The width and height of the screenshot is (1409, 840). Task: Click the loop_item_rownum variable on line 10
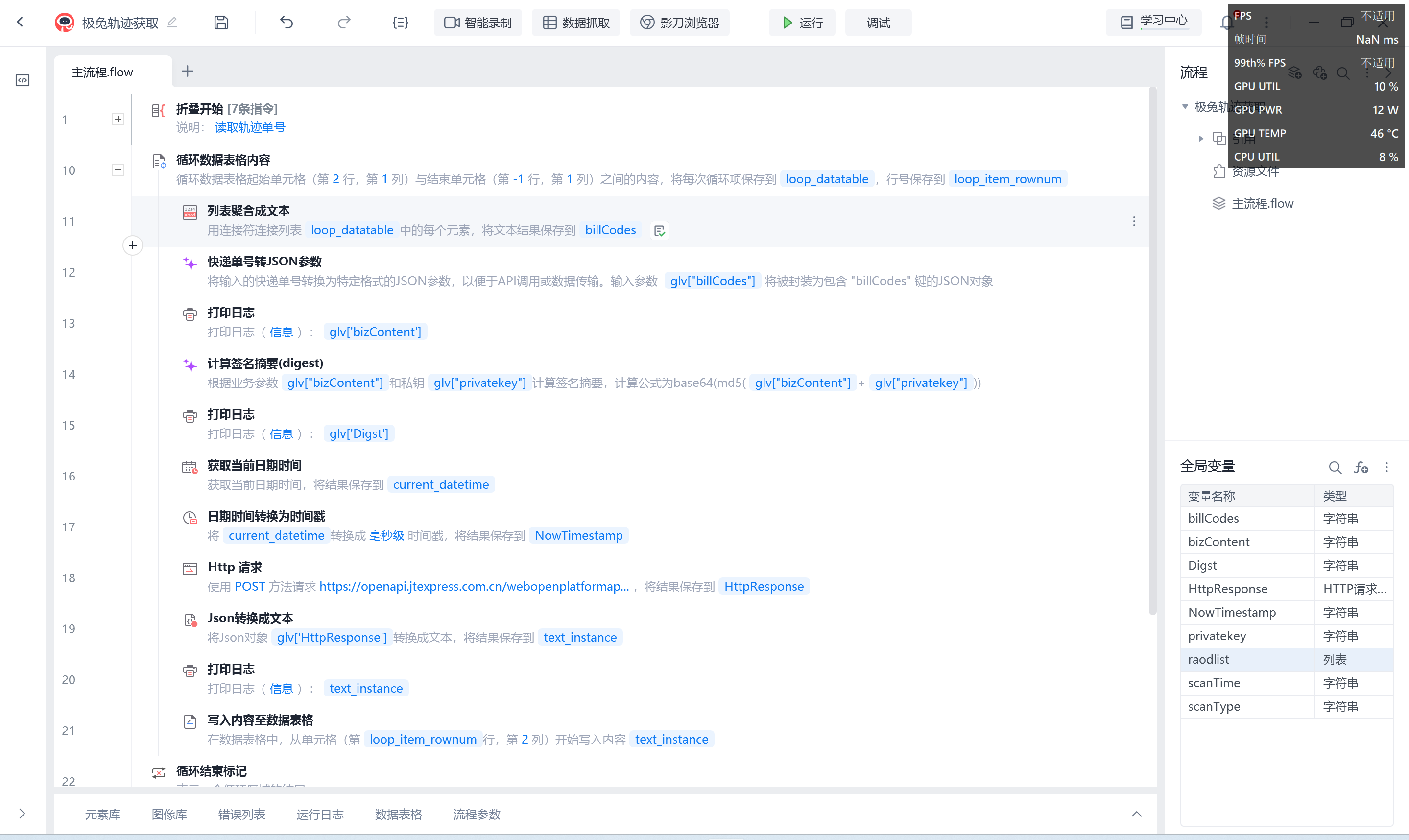click(x=1007, y=179)
